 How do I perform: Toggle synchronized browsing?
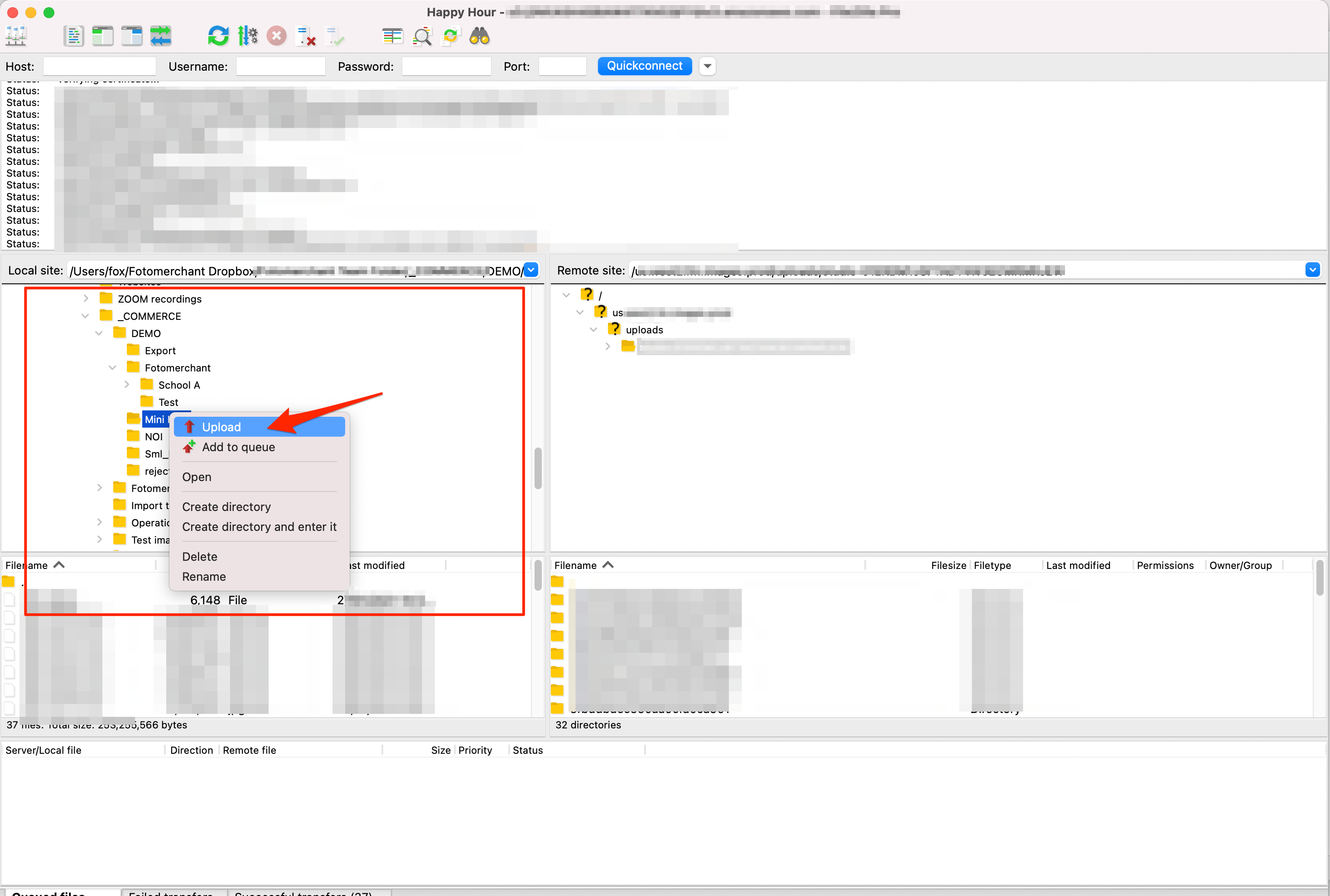coord(451,36)
